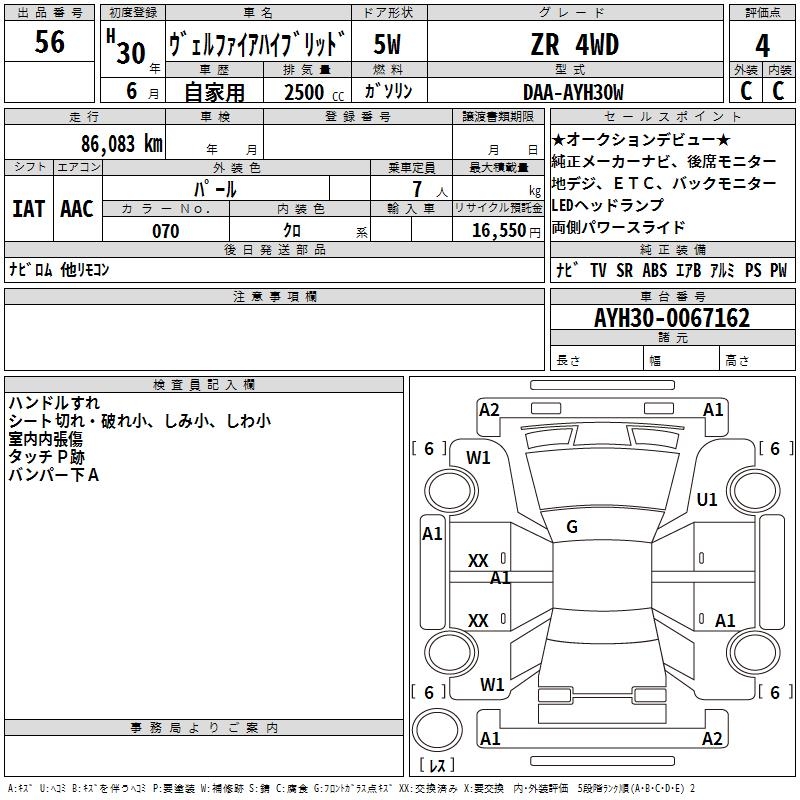Click the LEDヘッドランプ sales point
Screen dimensions: 800x800
point(608,205)
